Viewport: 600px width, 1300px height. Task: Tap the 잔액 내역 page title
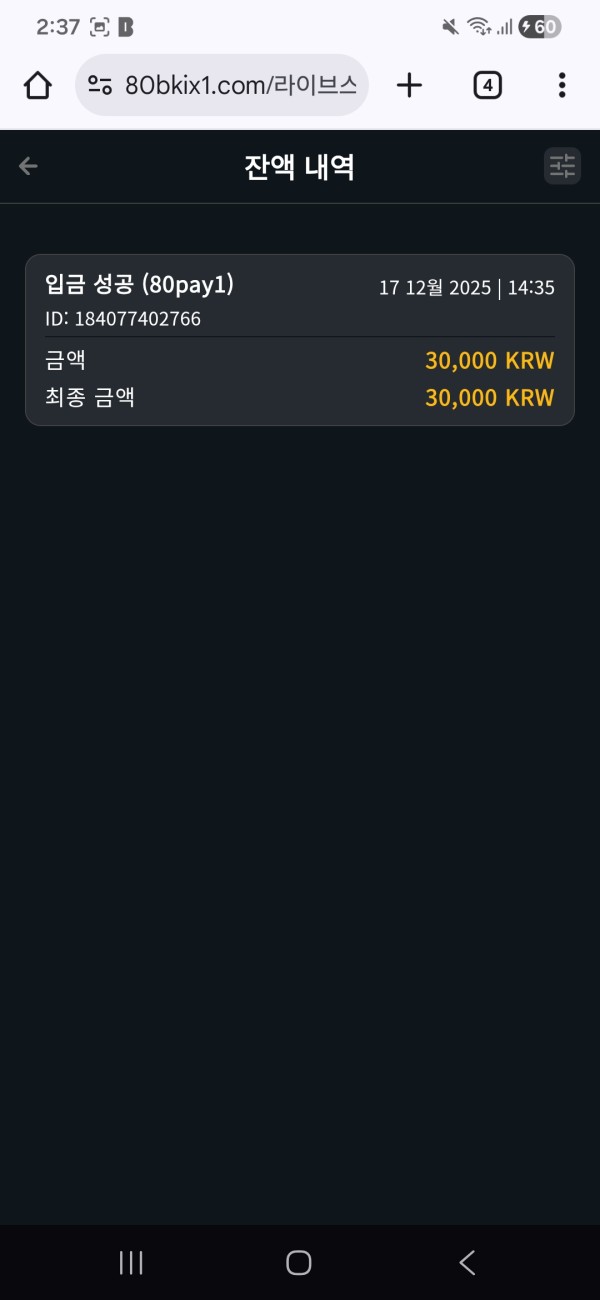pos(299,167)
